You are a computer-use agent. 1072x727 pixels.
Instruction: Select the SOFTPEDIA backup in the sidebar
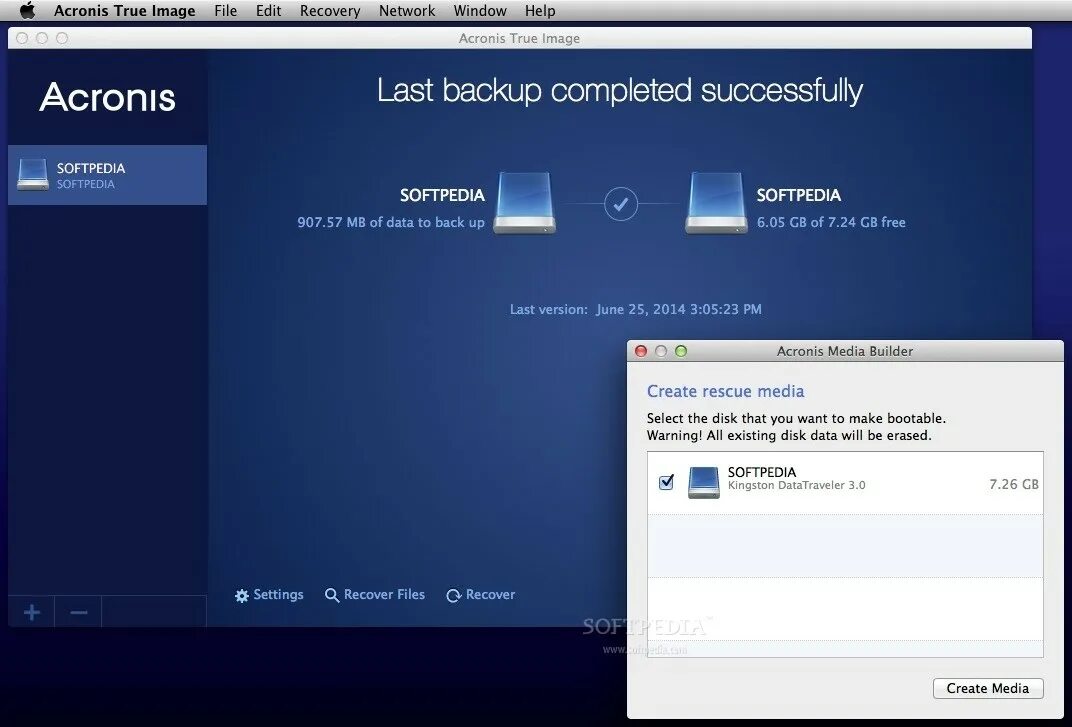pyautogui.click(x=107, y=174)
